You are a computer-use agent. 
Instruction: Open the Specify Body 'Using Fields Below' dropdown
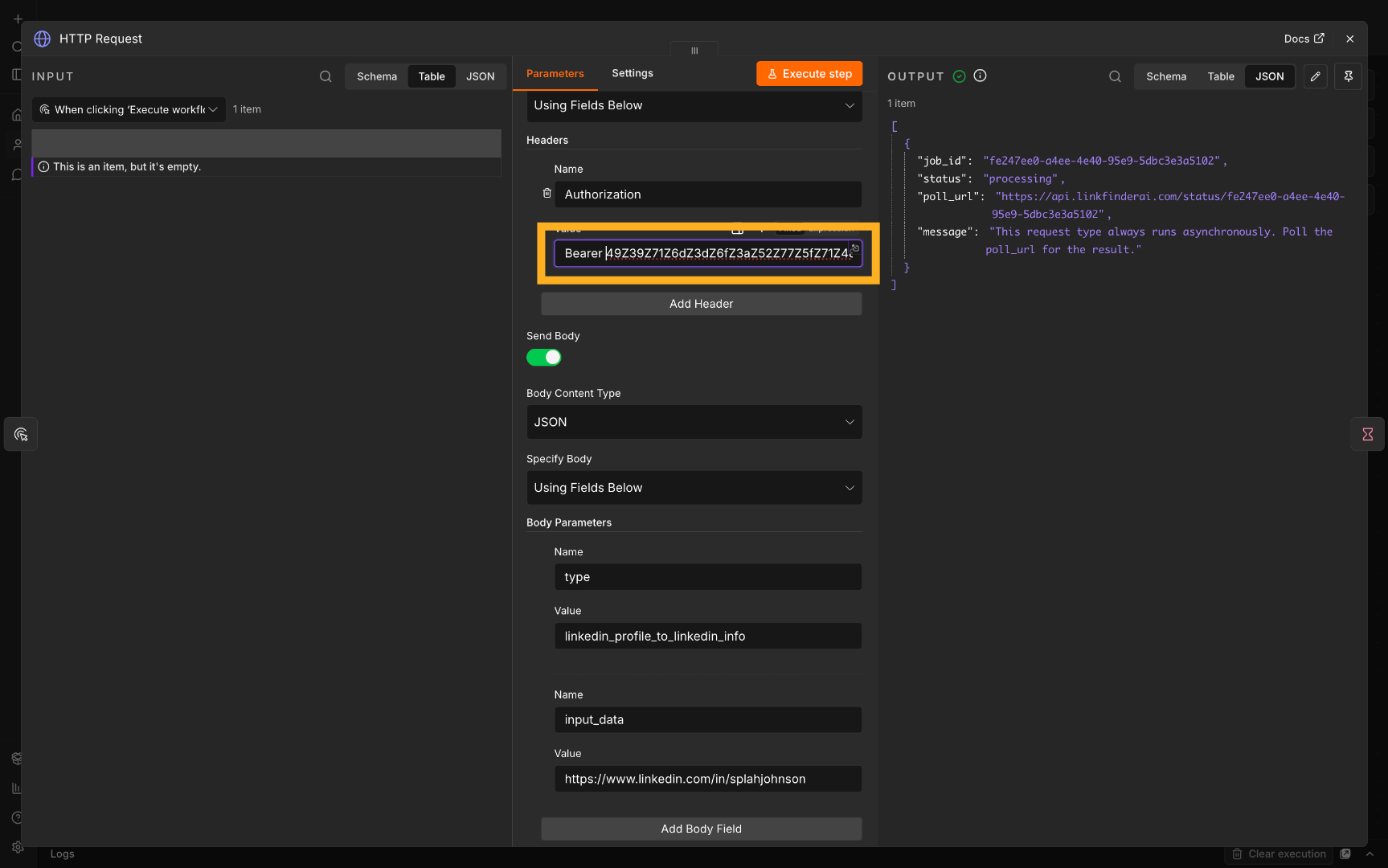[x=694, y=488]
